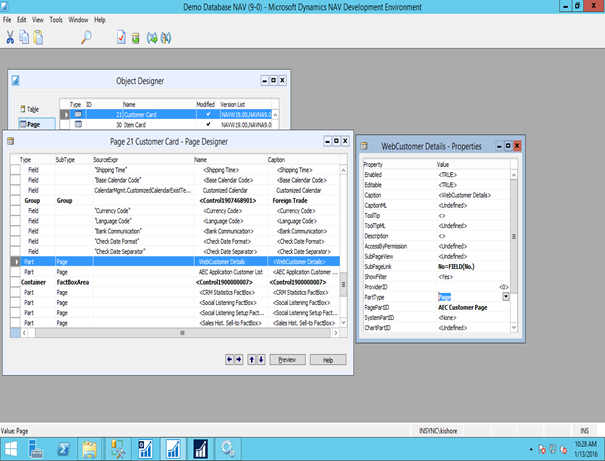
Task: Click the Cut scissors toolbar icon
Action: 10,37
